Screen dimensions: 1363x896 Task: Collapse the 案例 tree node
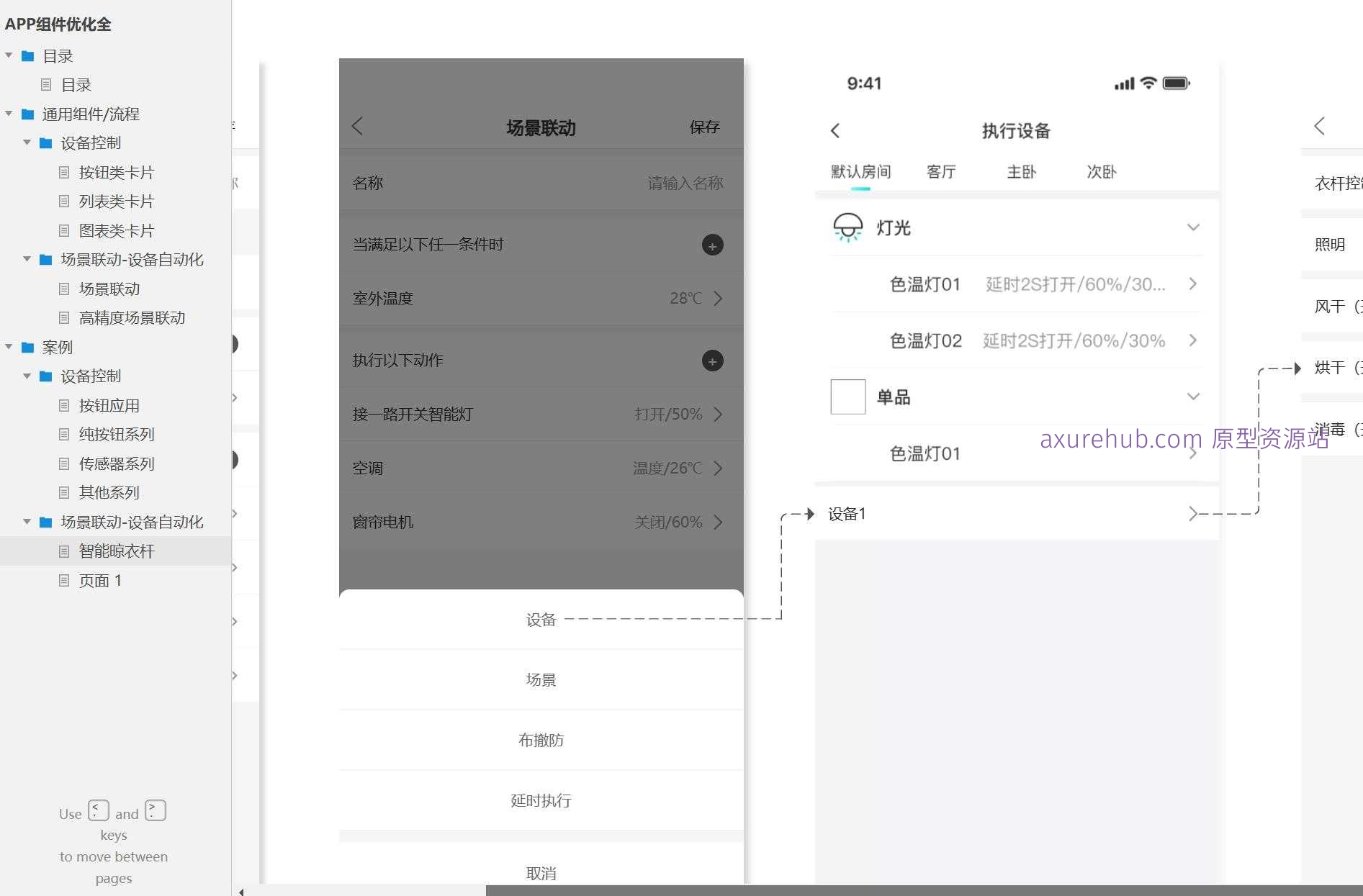point(8,347)
